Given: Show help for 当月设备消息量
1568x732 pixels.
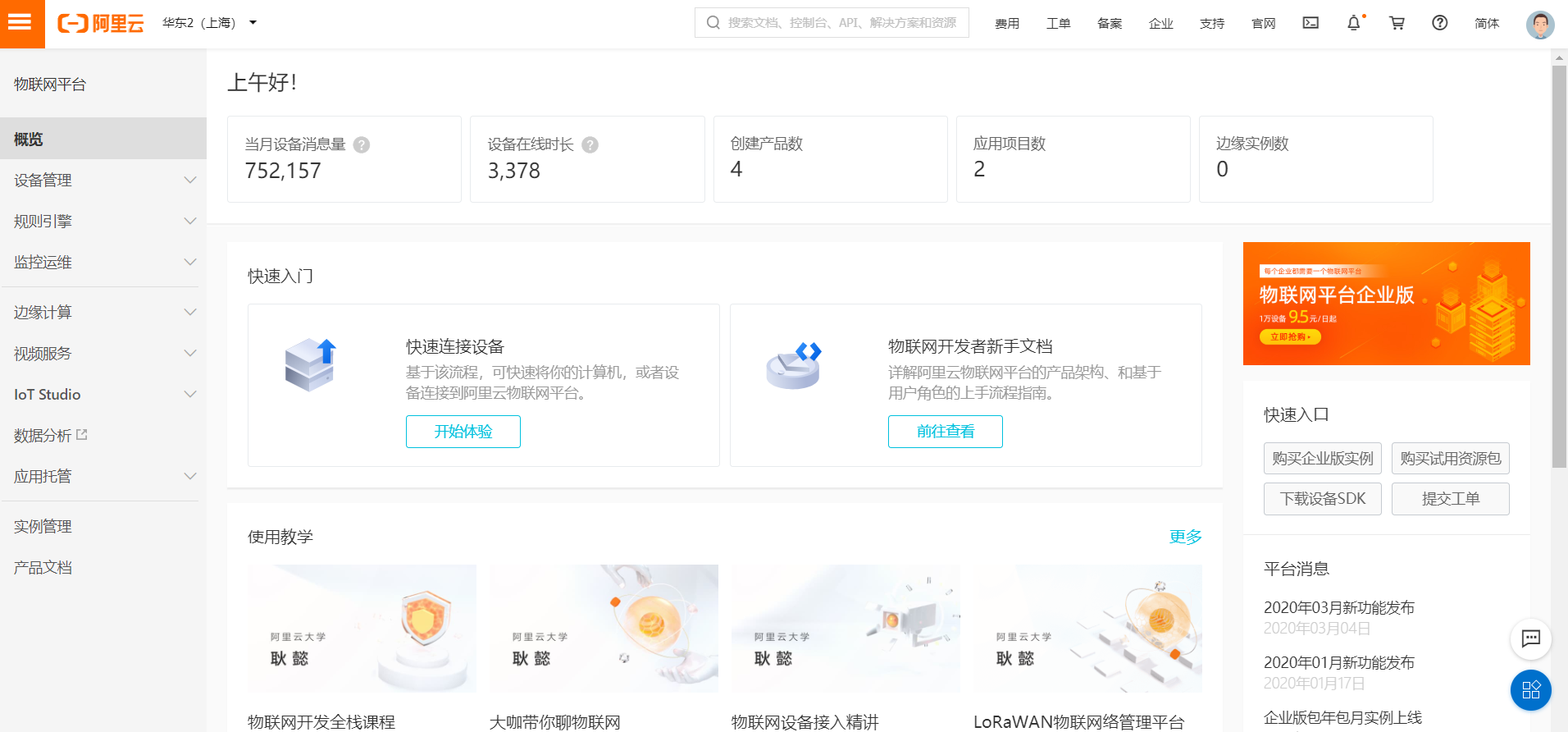Looking at the screenshot, I should coord(362,145).
